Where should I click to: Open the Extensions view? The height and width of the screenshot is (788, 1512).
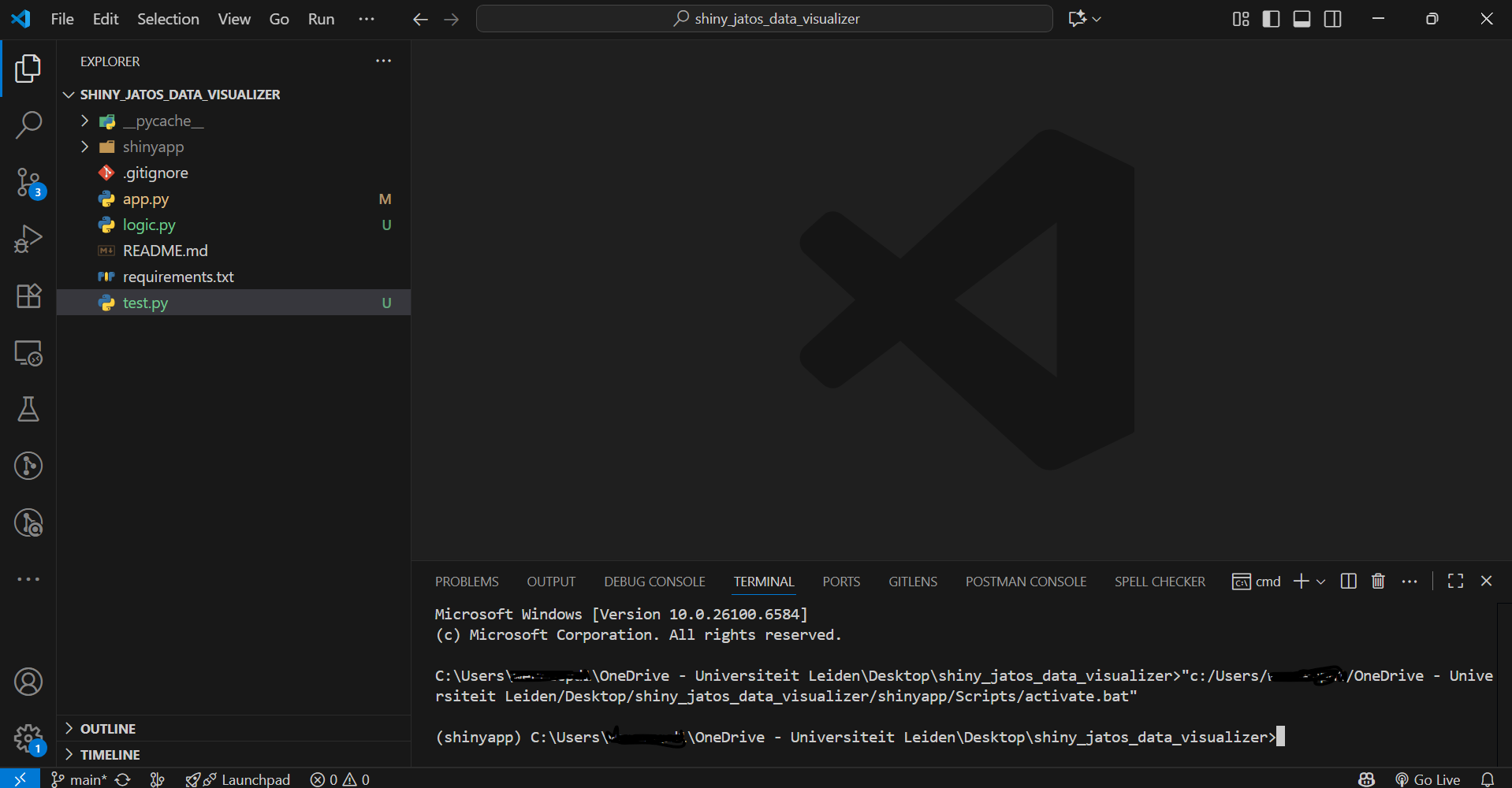pos(28,295)
